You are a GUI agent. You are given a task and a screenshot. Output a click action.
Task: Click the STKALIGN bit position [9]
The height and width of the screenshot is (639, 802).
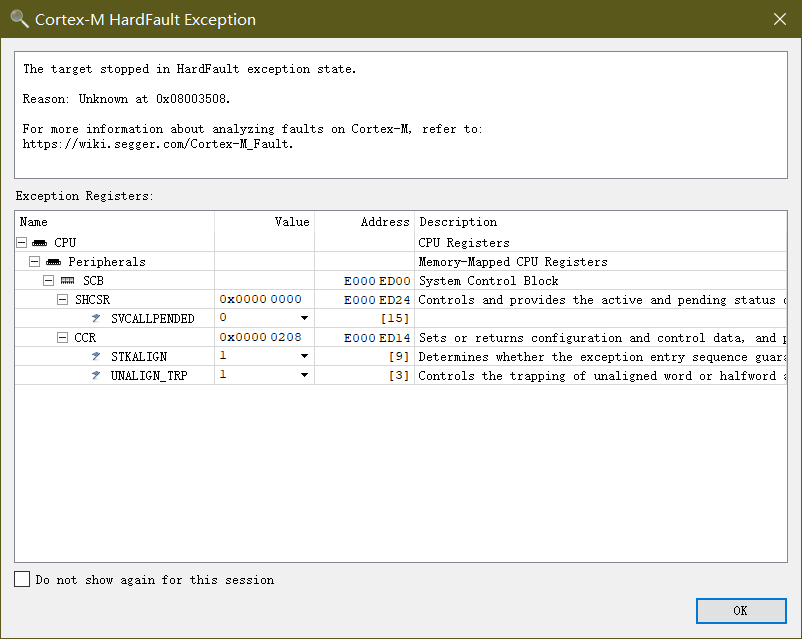coord(399,356)
